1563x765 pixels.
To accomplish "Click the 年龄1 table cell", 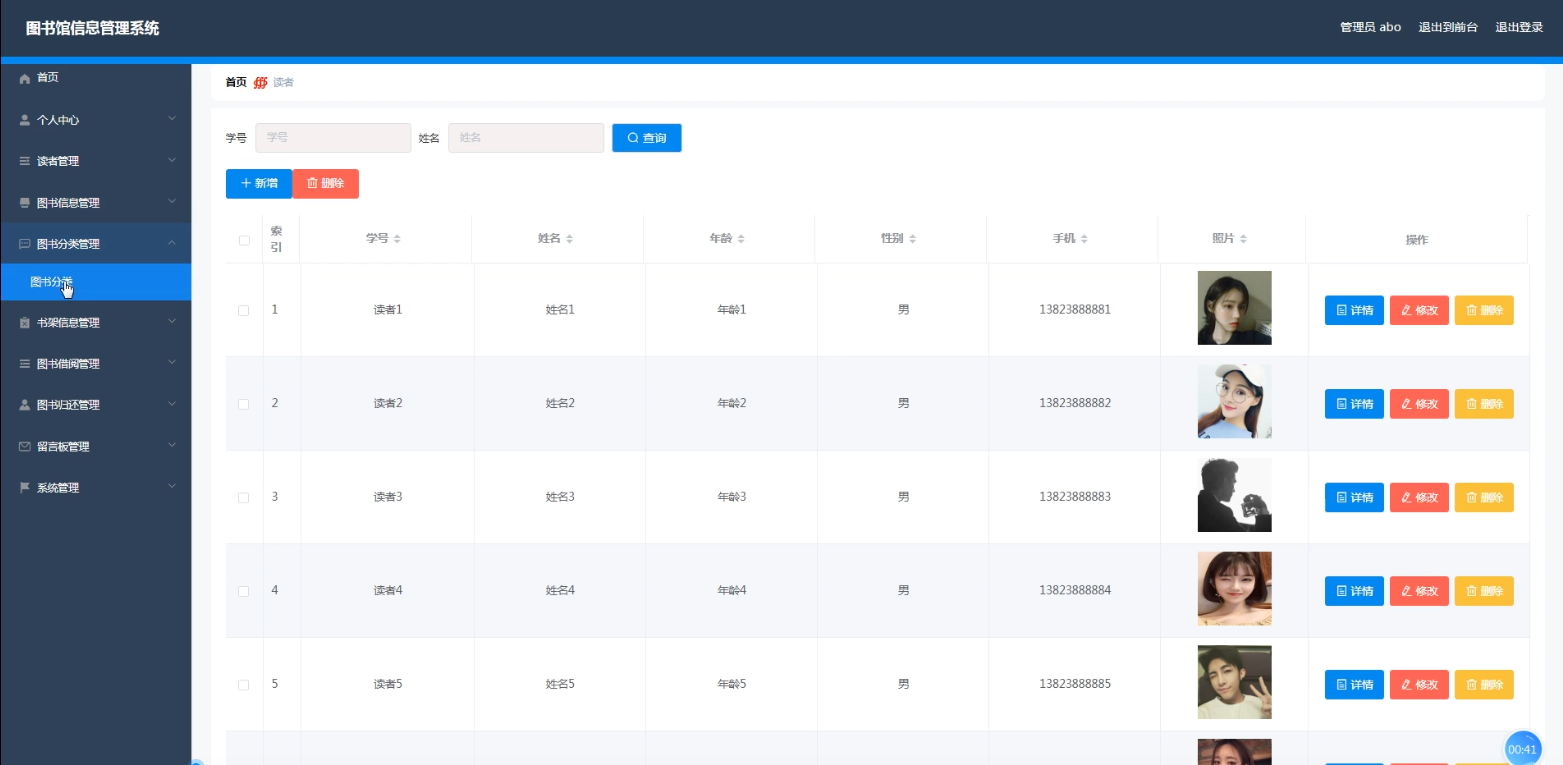I will [732, 310].
